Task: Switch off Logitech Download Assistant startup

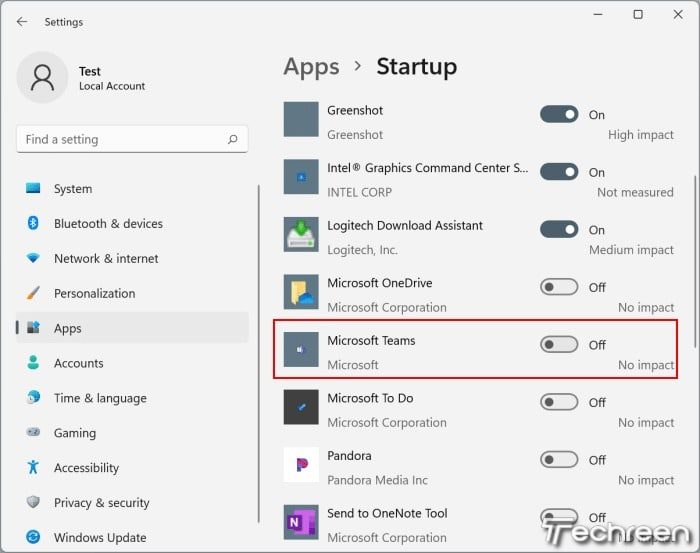Action: 559,229
